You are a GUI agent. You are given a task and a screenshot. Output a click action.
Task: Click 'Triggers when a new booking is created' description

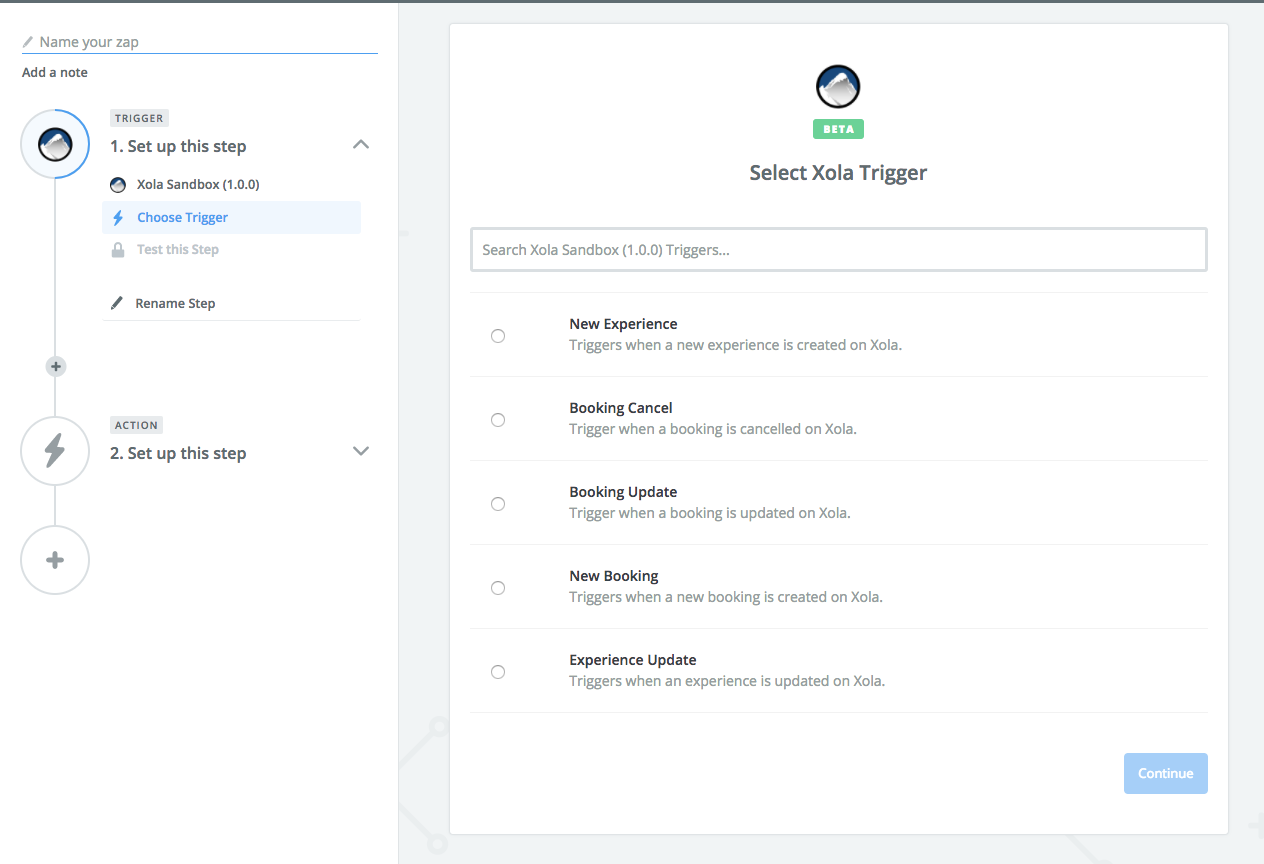(x=726, y=597)
